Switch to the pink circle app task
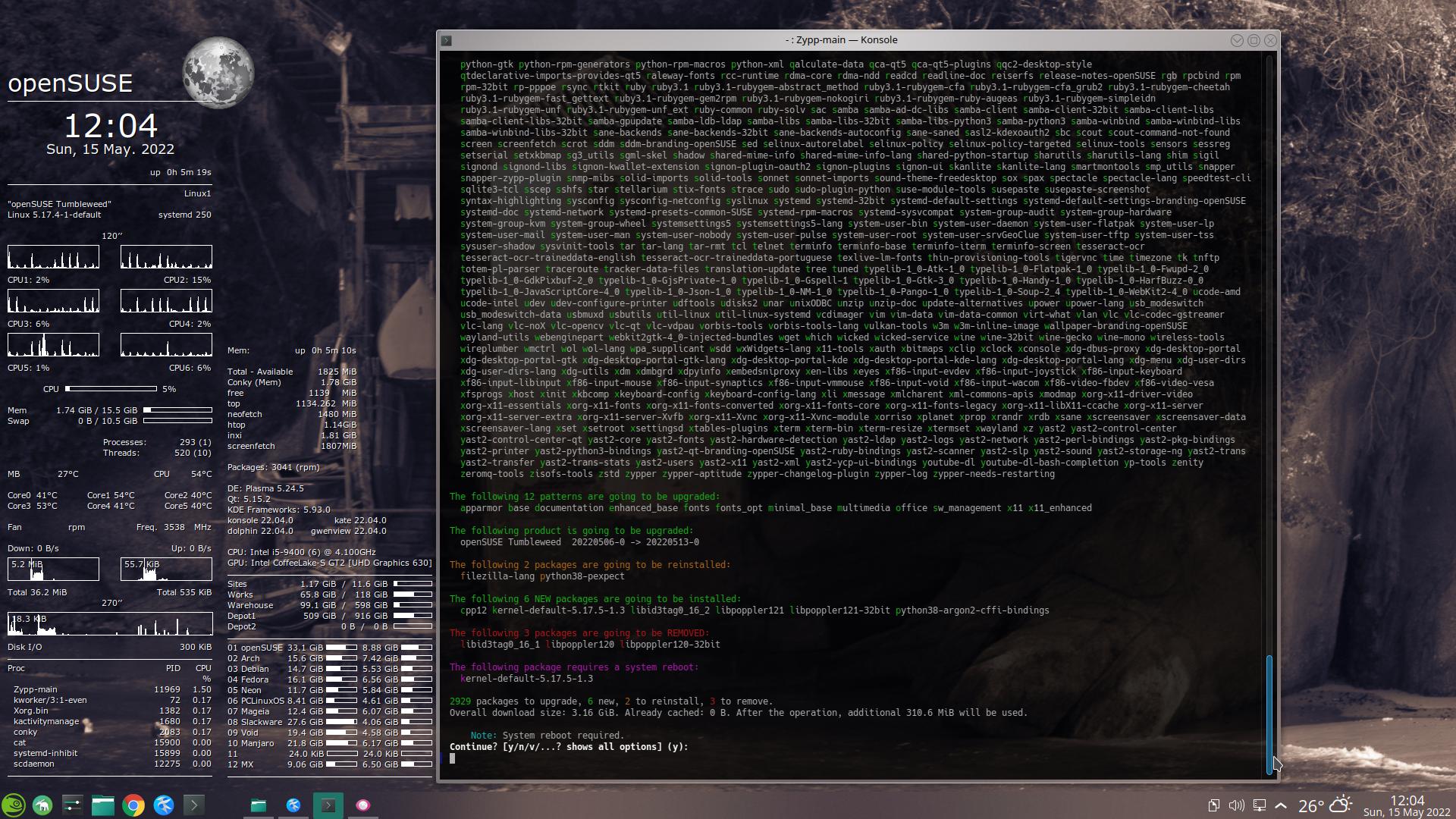 click(x=363, y=805)
